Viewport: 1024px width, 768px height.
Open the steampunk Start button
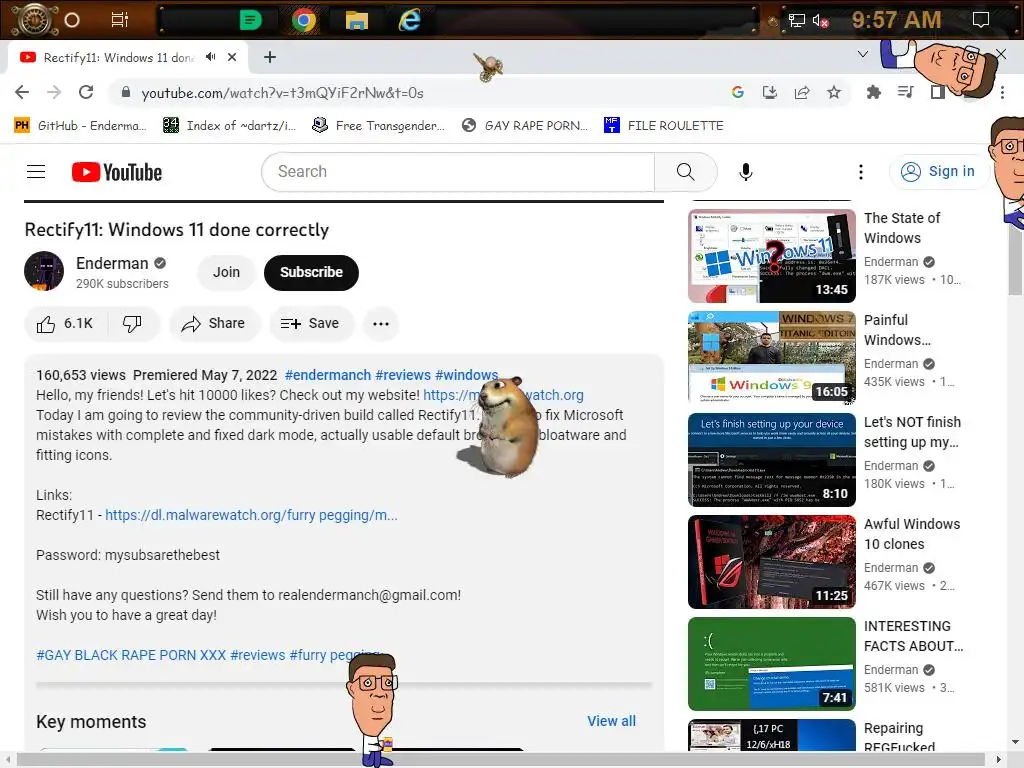pyautogui.click(x=33, y=20)
